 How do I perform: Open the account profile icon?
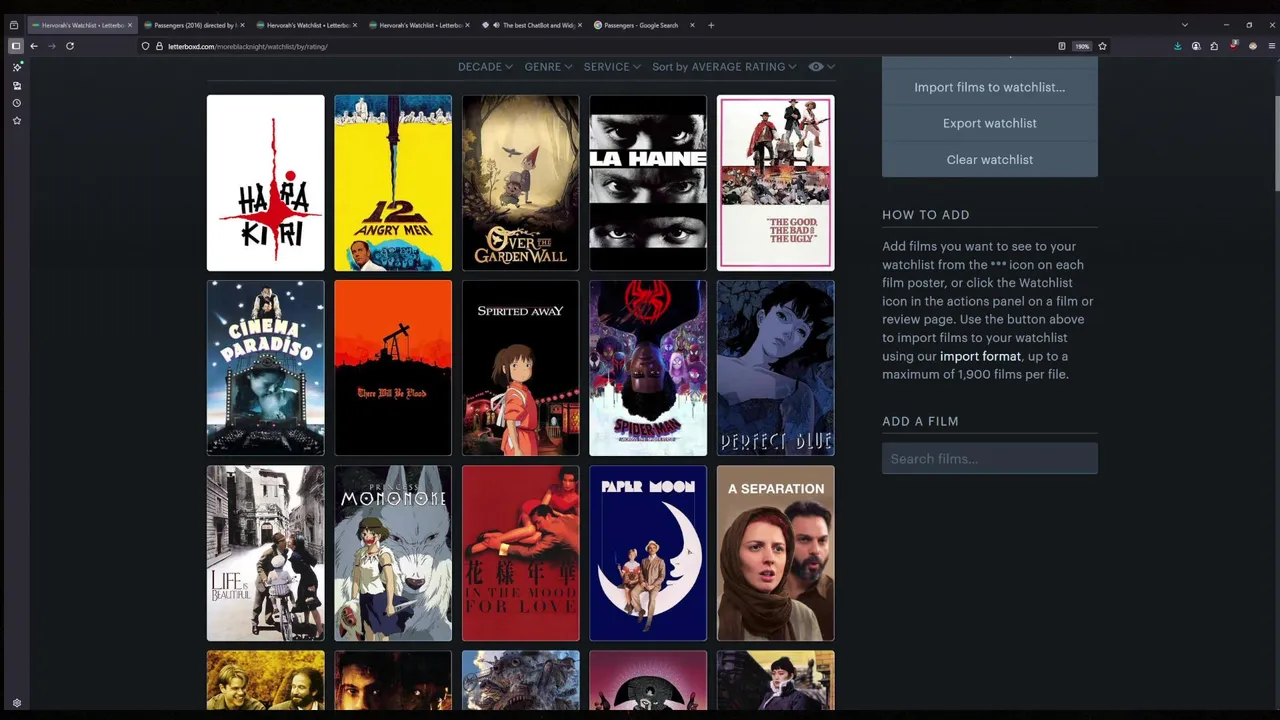click(x=1196, y=46)
